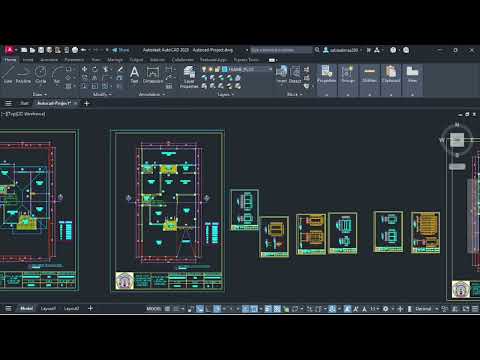
Task: Switch to the Start file tab
Action: 24,103
